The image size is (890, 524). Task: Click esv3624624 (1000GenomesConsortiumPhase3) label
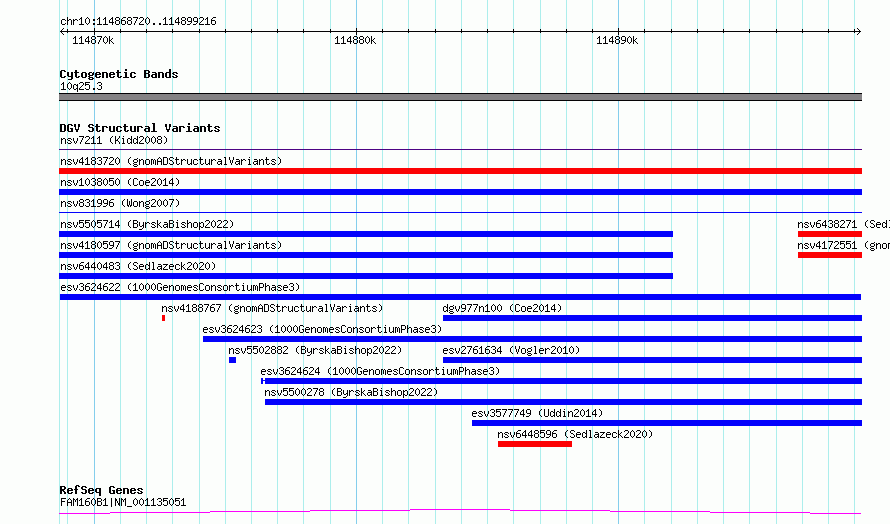click(x=380, y=371)
